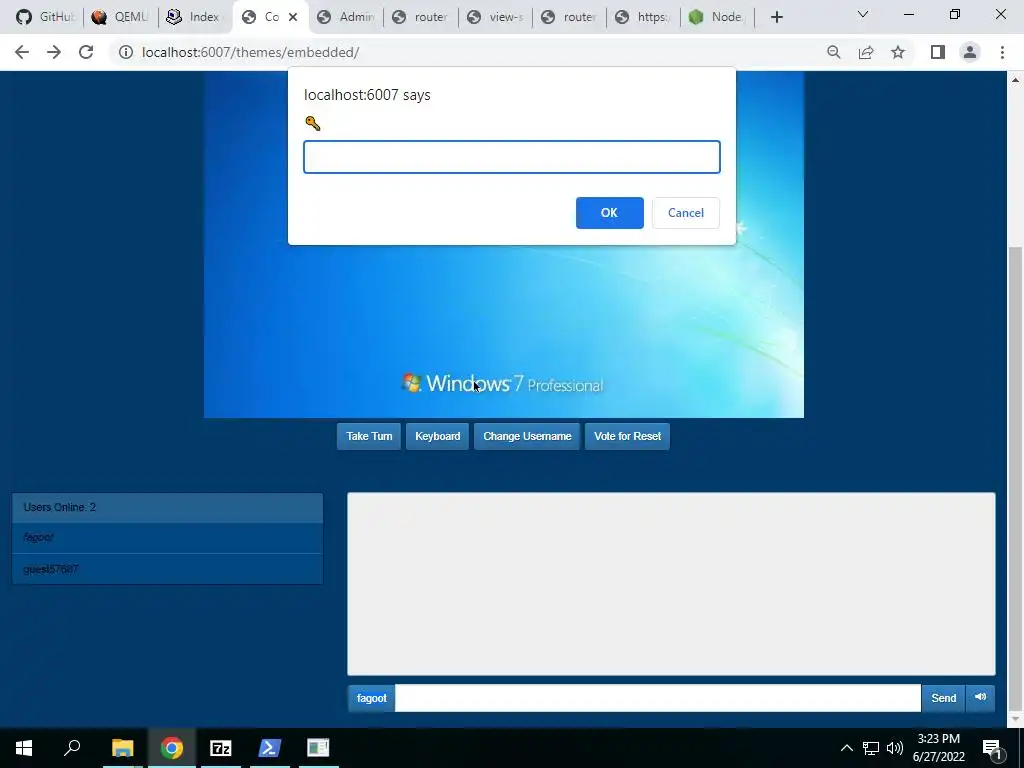Open the on-screen Keyboard button

pos(438,436)
